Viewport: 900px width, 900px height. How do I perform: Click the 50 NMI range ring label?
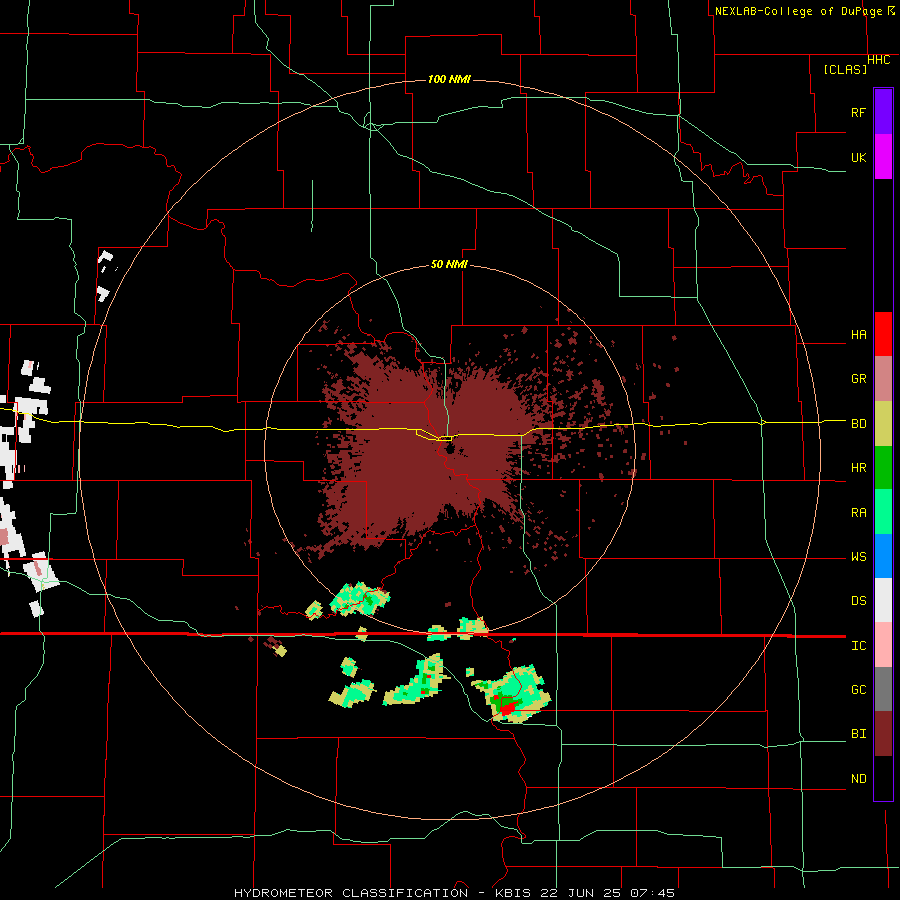point(449,265)
